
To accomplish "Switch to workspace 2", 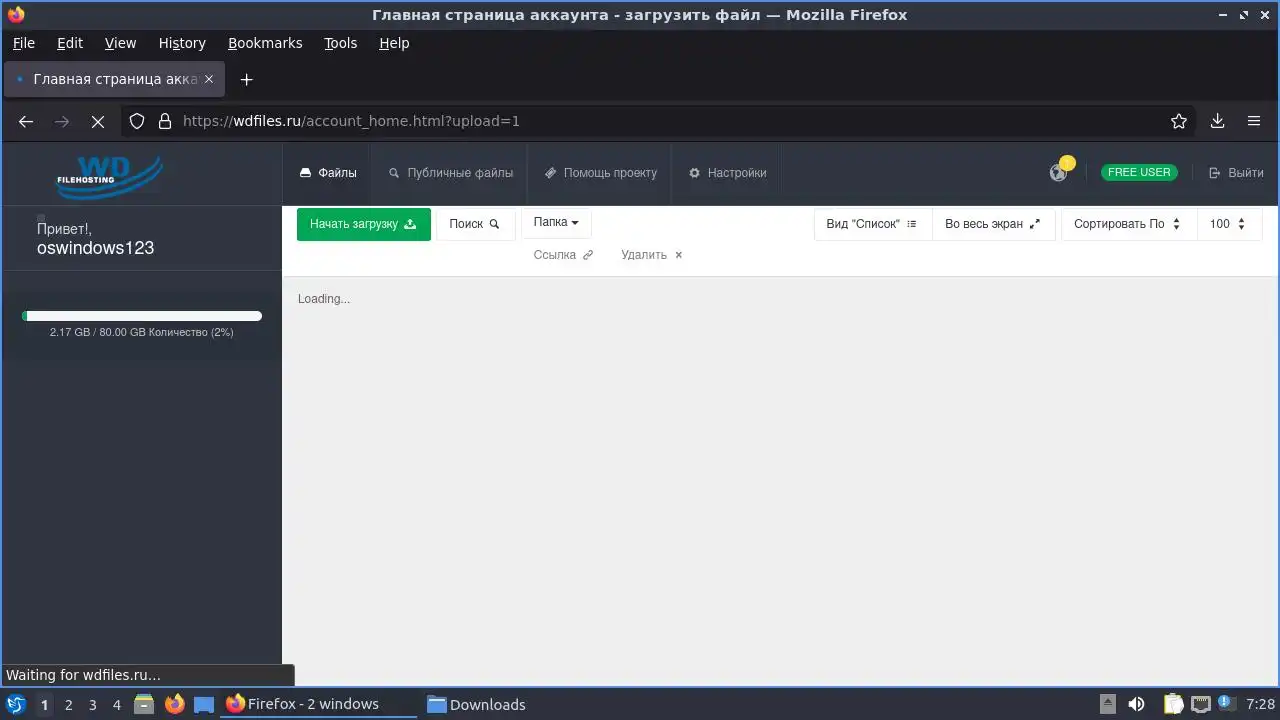I will click(x=68, y=704).
